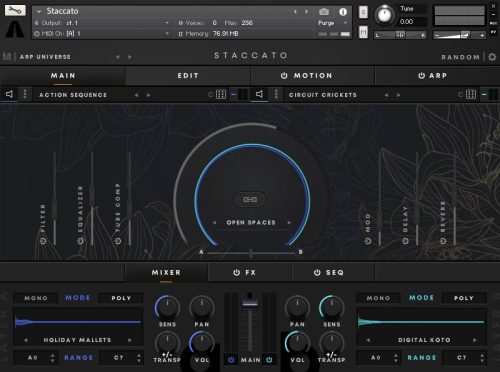Open the MOTION tab

pos(313,76)
